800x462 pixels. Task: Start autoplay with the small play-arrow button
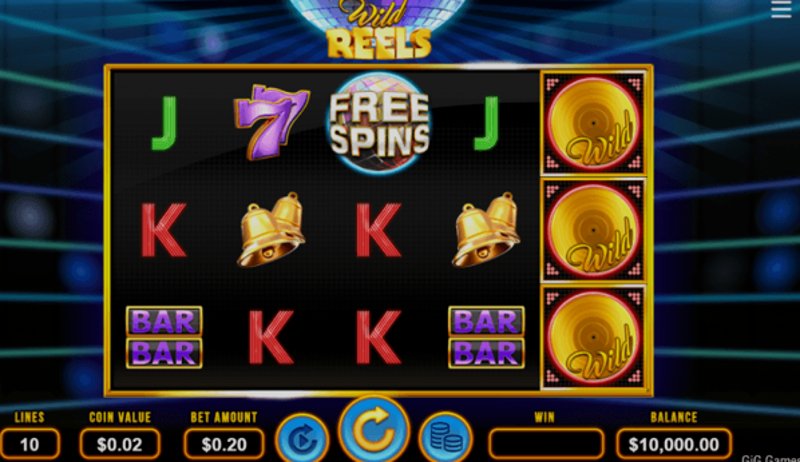[x=302, y=439]
